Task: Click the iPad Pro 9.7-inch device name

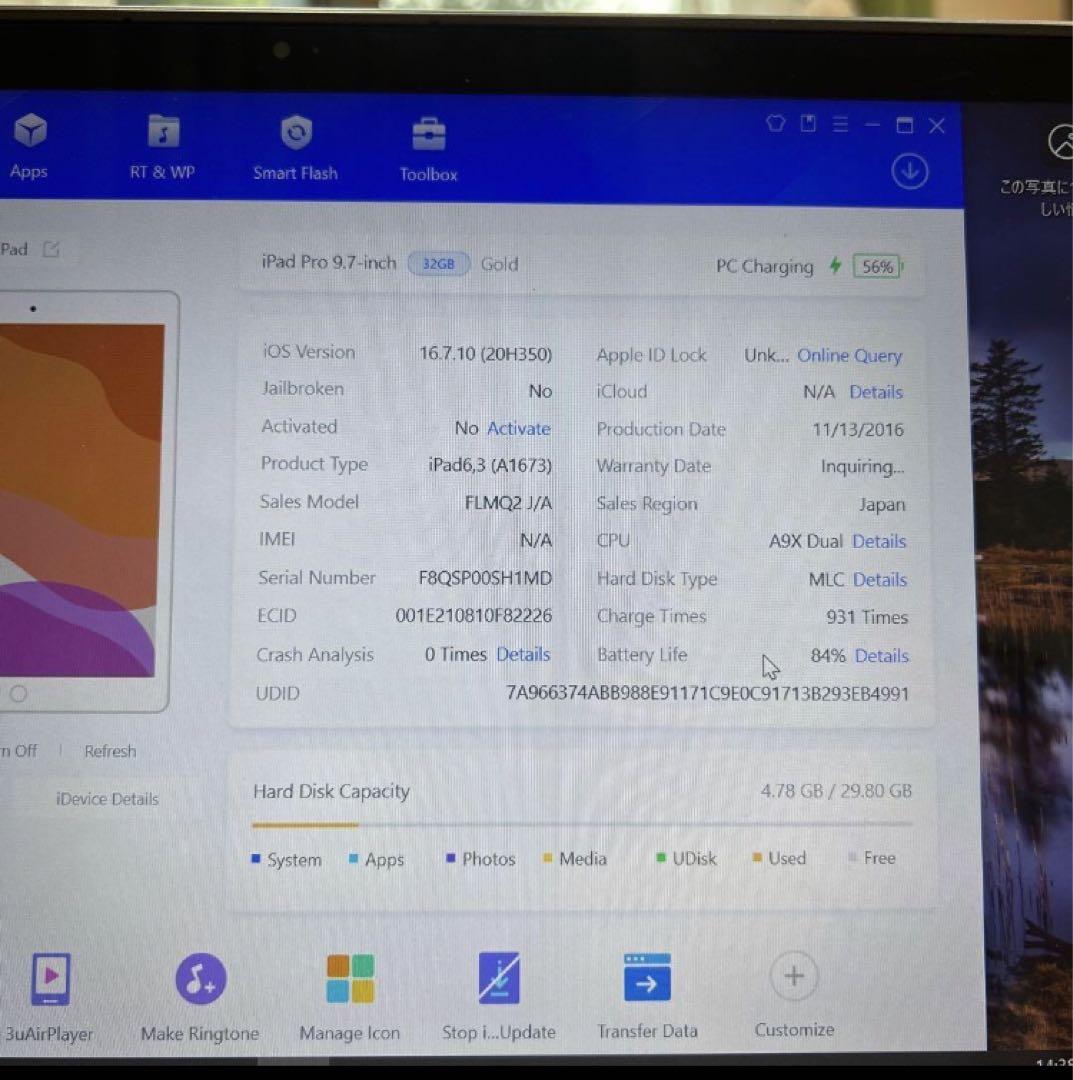Action: [329, 262]
